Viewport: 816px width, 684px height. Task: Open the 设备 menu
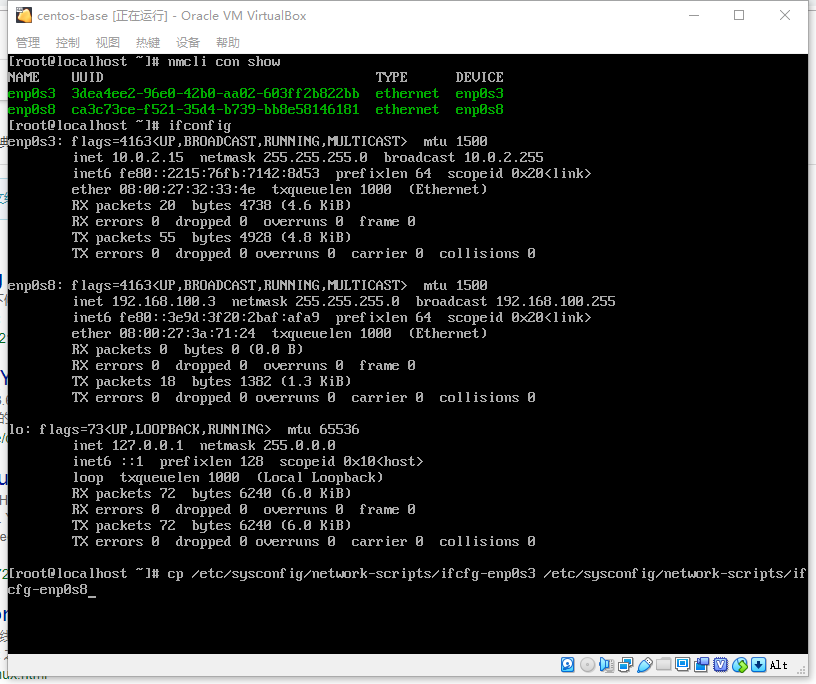coord(188,43)
